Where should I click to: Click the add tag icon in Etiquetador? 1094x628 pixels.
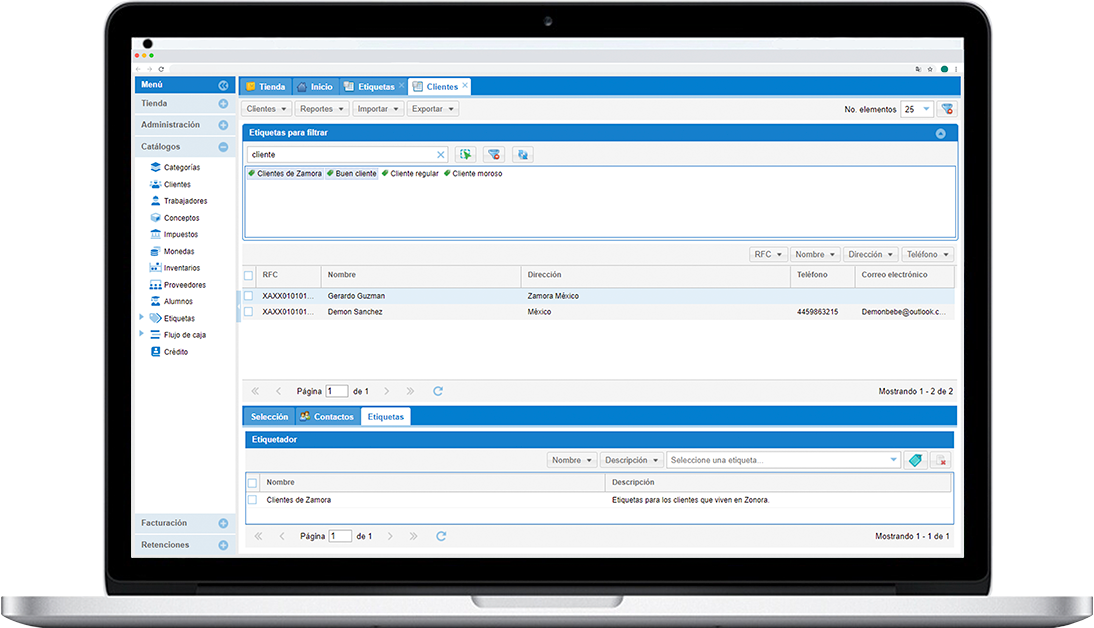click(x=914, y=460)
